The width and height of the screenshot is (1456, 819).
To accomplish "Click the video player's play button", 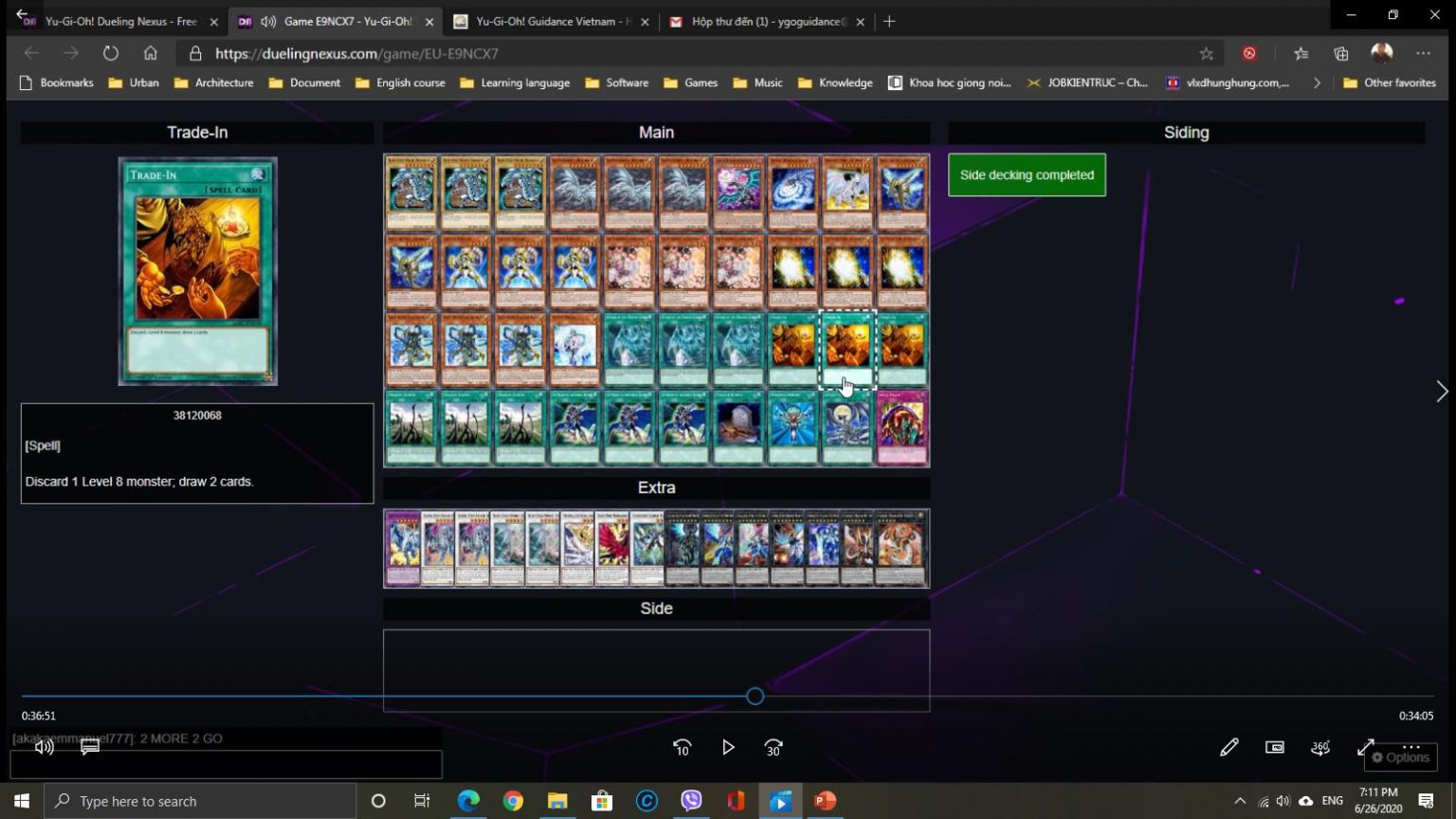I will coord(728,748).
